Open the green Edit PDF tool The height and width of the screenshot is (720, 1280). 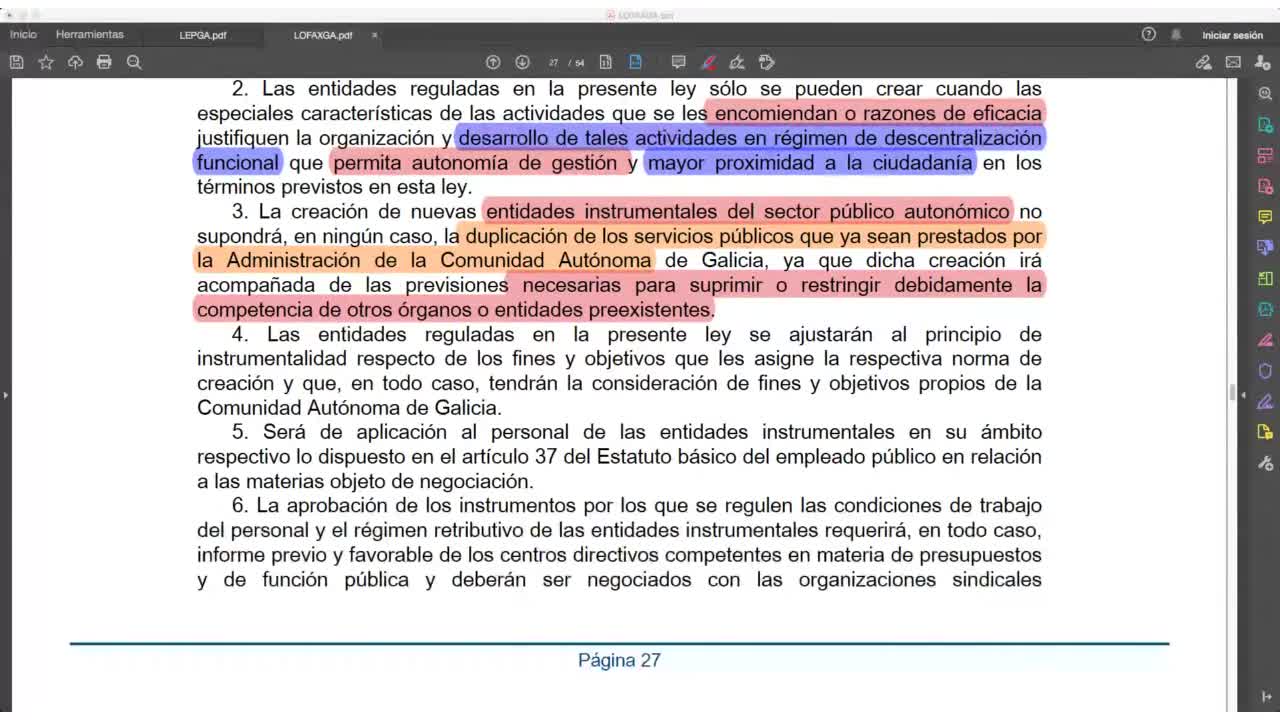[x=1265, y=278]
